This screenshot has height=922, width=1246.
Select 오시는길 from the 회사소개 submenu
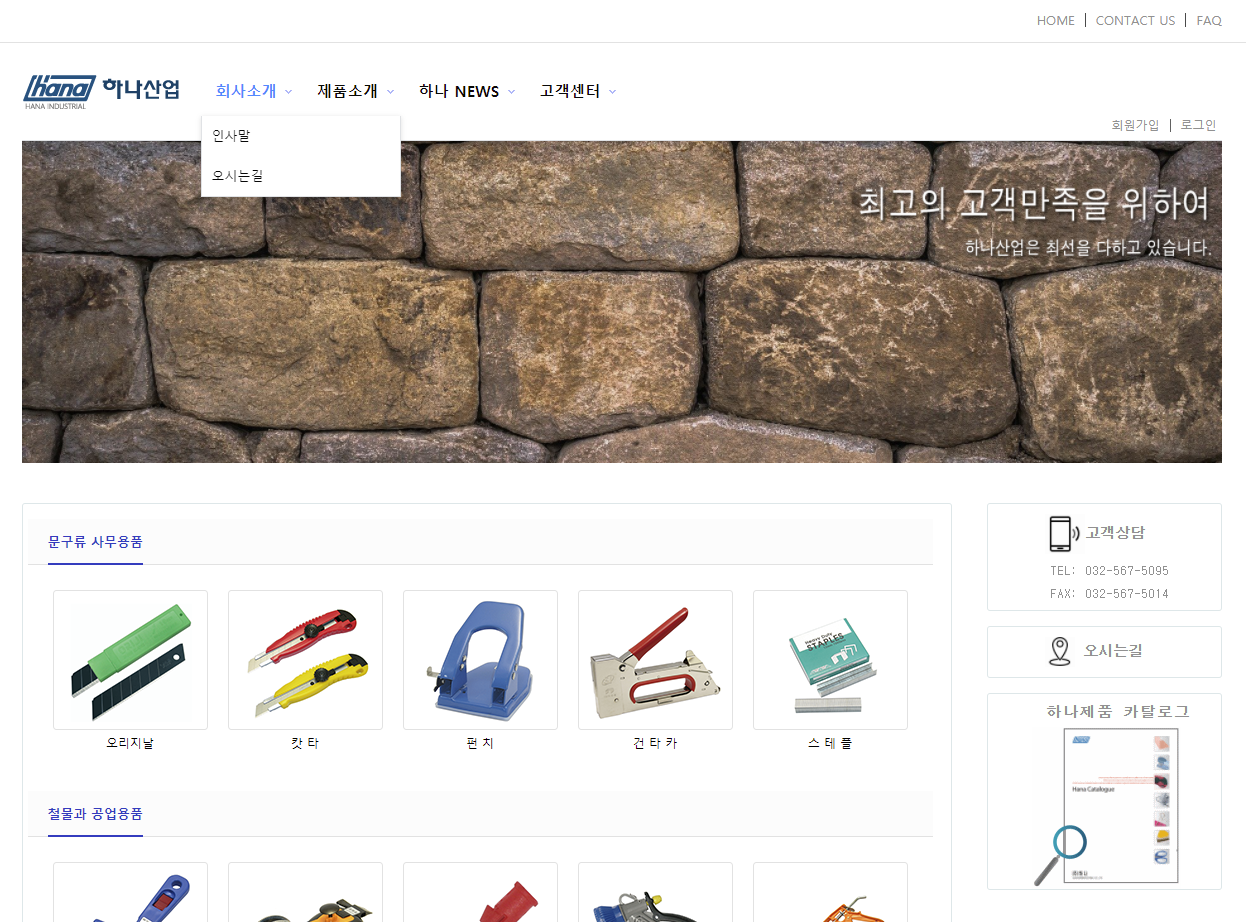click(237, 176)
